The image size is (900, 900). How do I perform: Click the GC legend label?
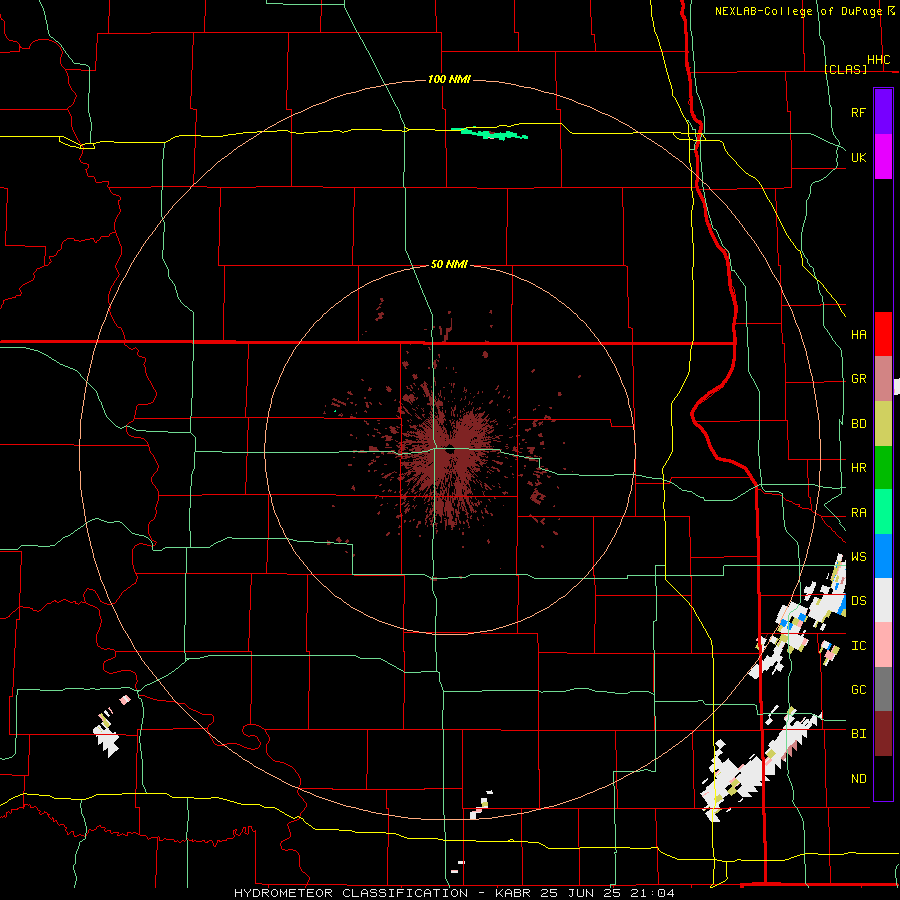858,690
